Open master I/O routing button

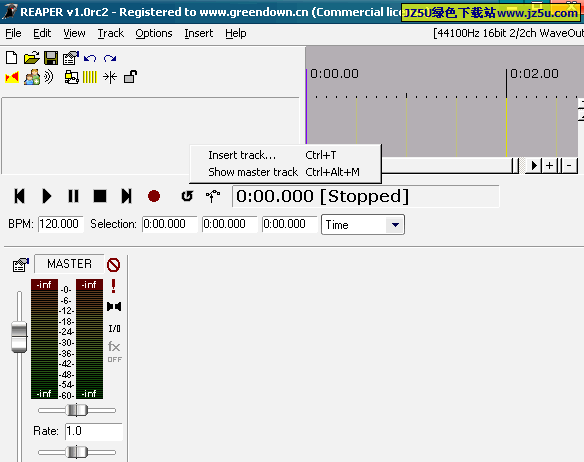(x=114, y=328)
